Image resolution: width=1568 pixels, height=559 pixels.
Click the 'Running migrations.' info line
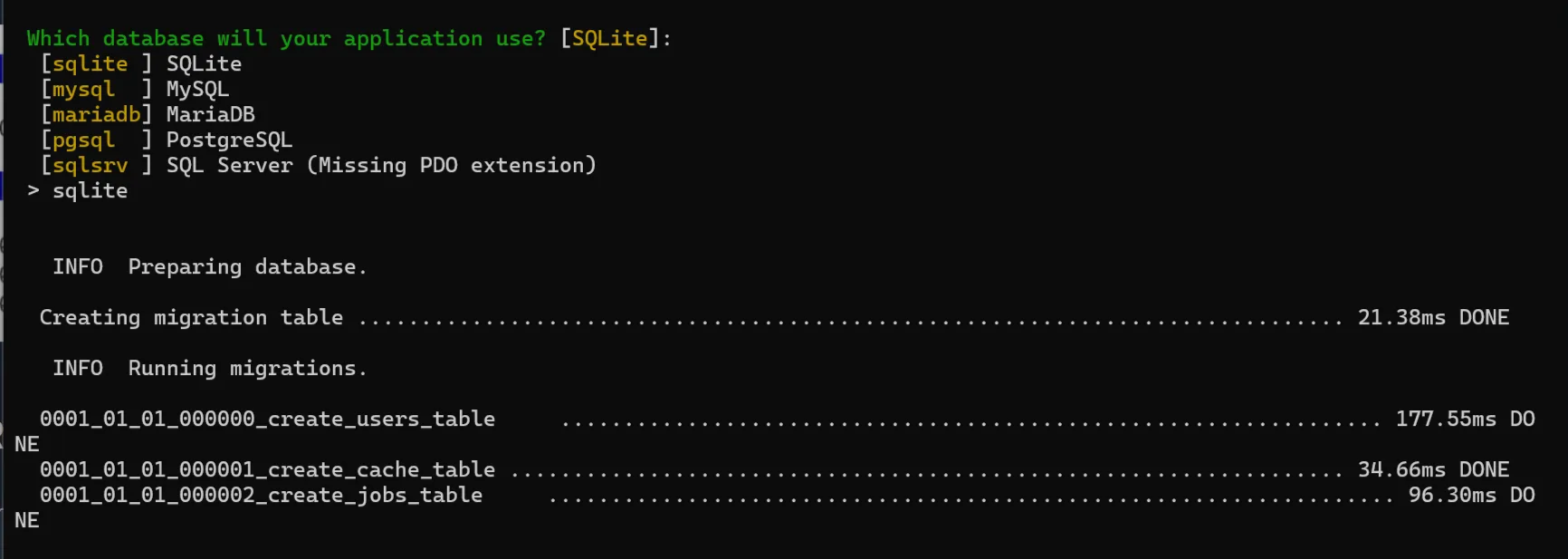tap(209, 369)
